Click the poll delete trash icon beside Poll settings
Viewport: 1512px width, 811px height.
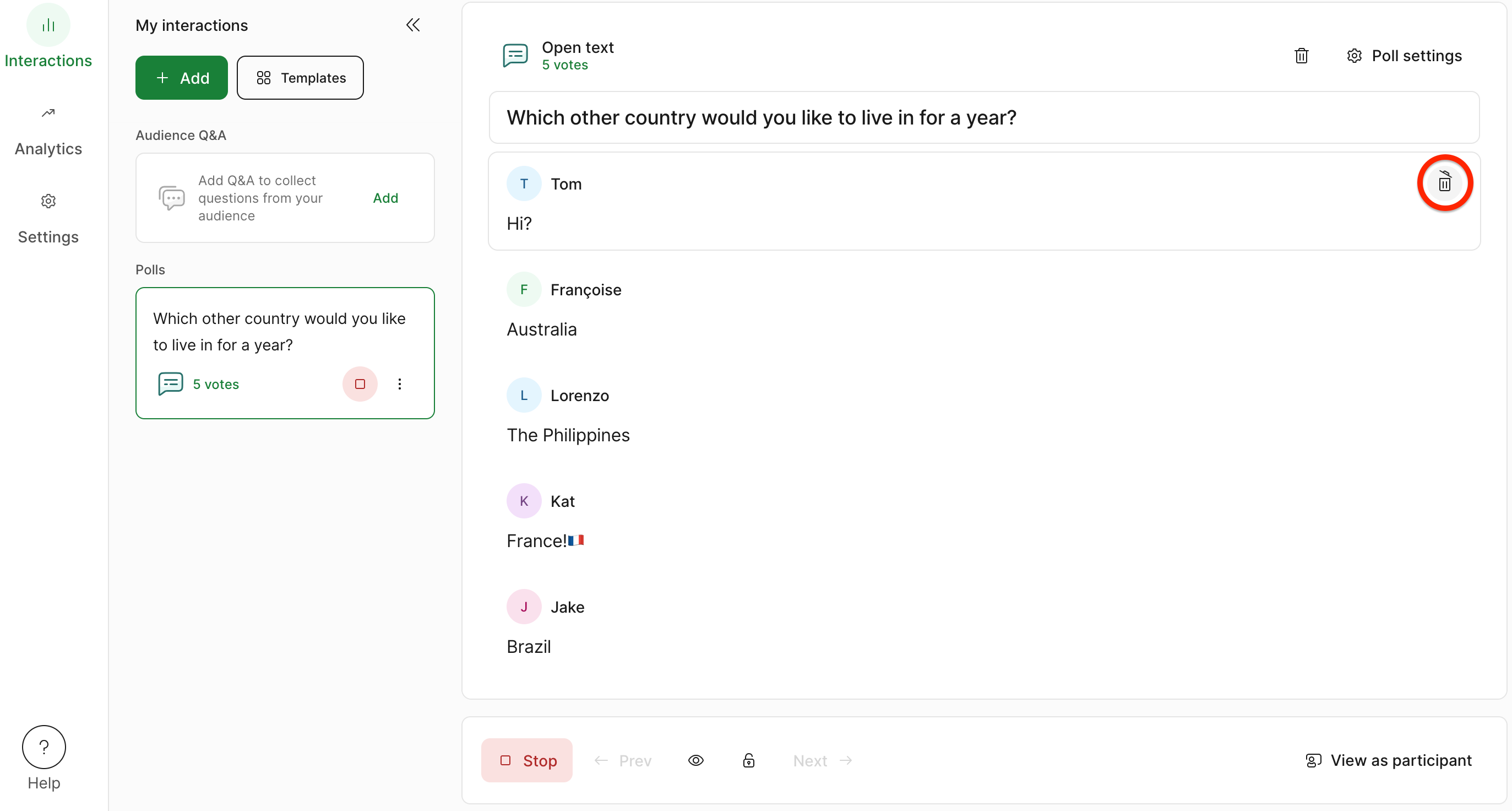[x=1301, y=56]
